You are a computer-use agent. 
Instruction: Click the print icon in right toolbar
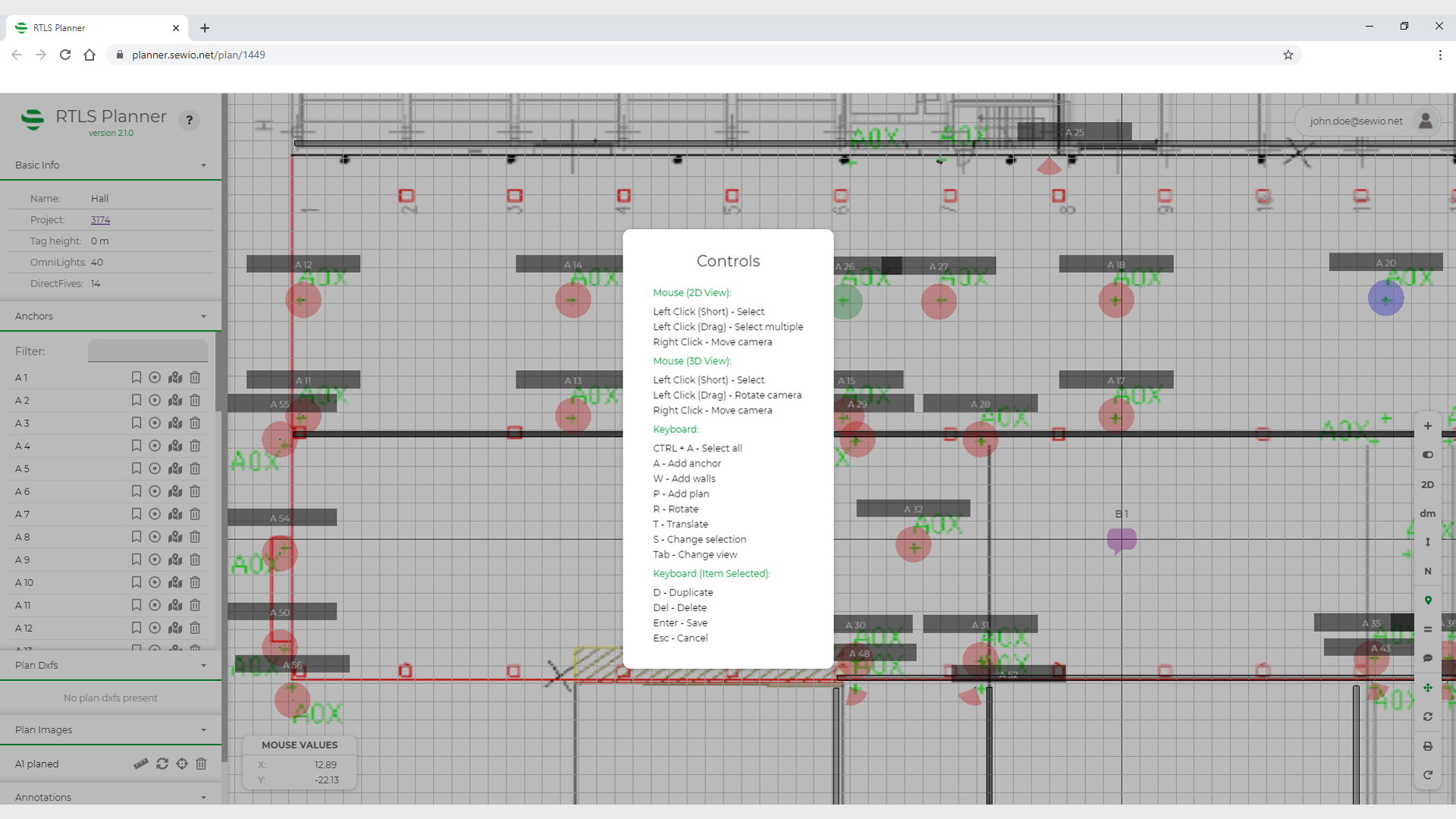coord(1427,746)
